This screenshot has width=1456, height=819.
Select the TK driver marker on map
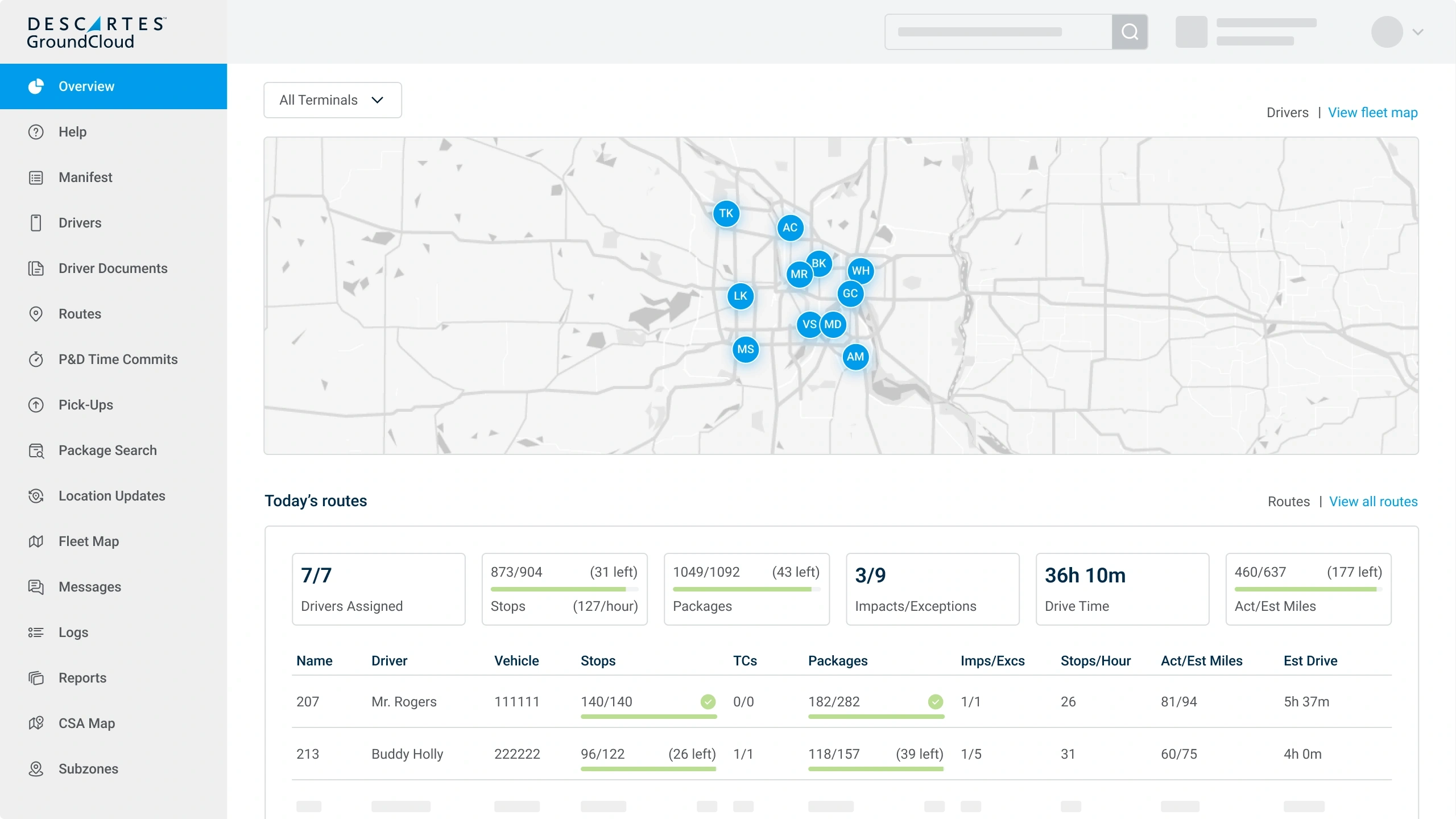(x=726, y=213)
